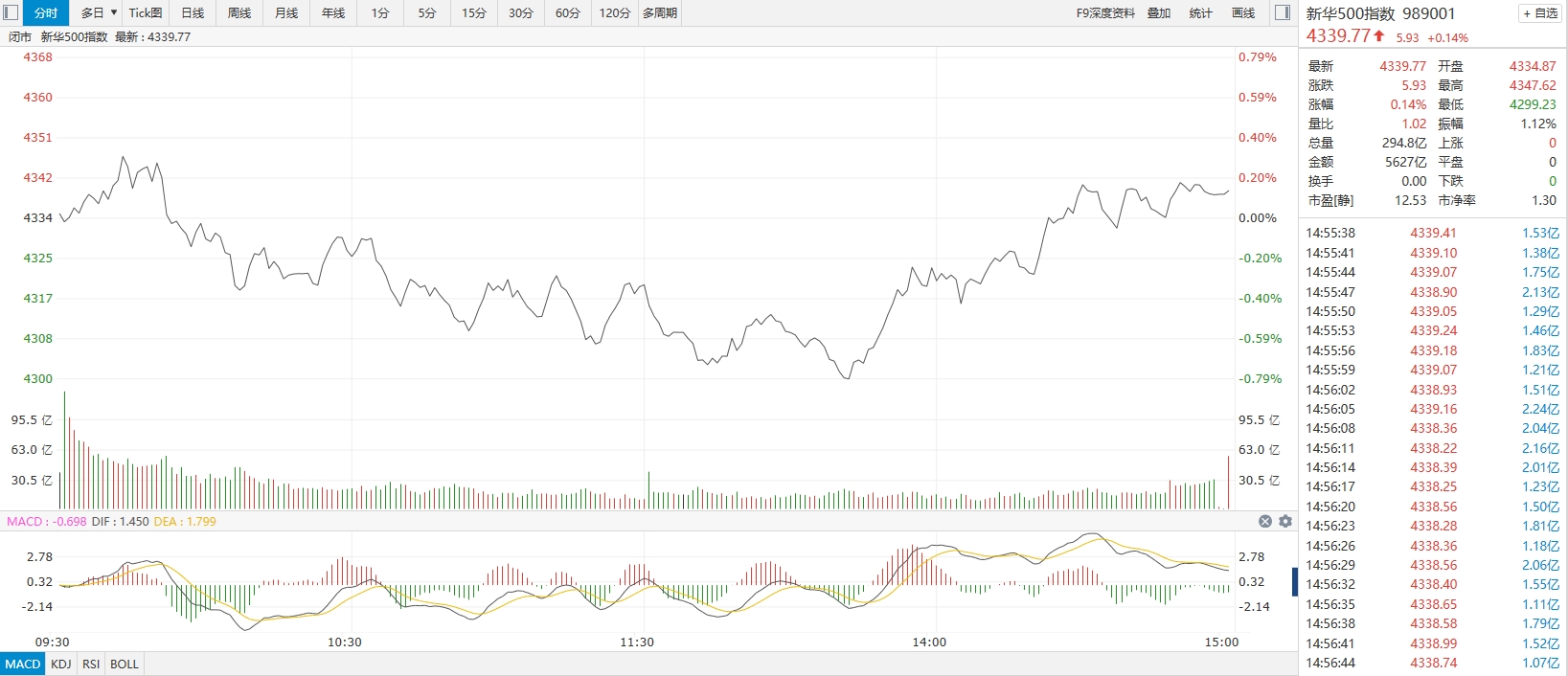Switch to the 日线 daily chart tab
Screen dimensions: 1568x676
coord(193,12)
